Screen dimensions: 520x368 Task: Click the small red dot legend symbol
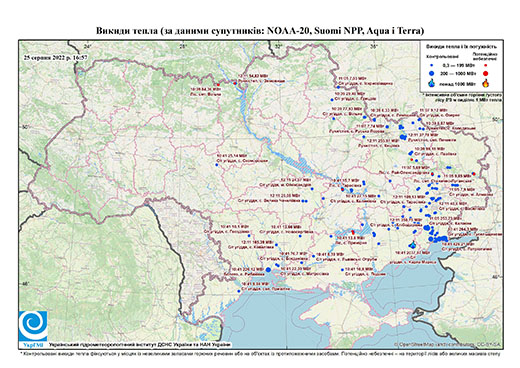485,65
